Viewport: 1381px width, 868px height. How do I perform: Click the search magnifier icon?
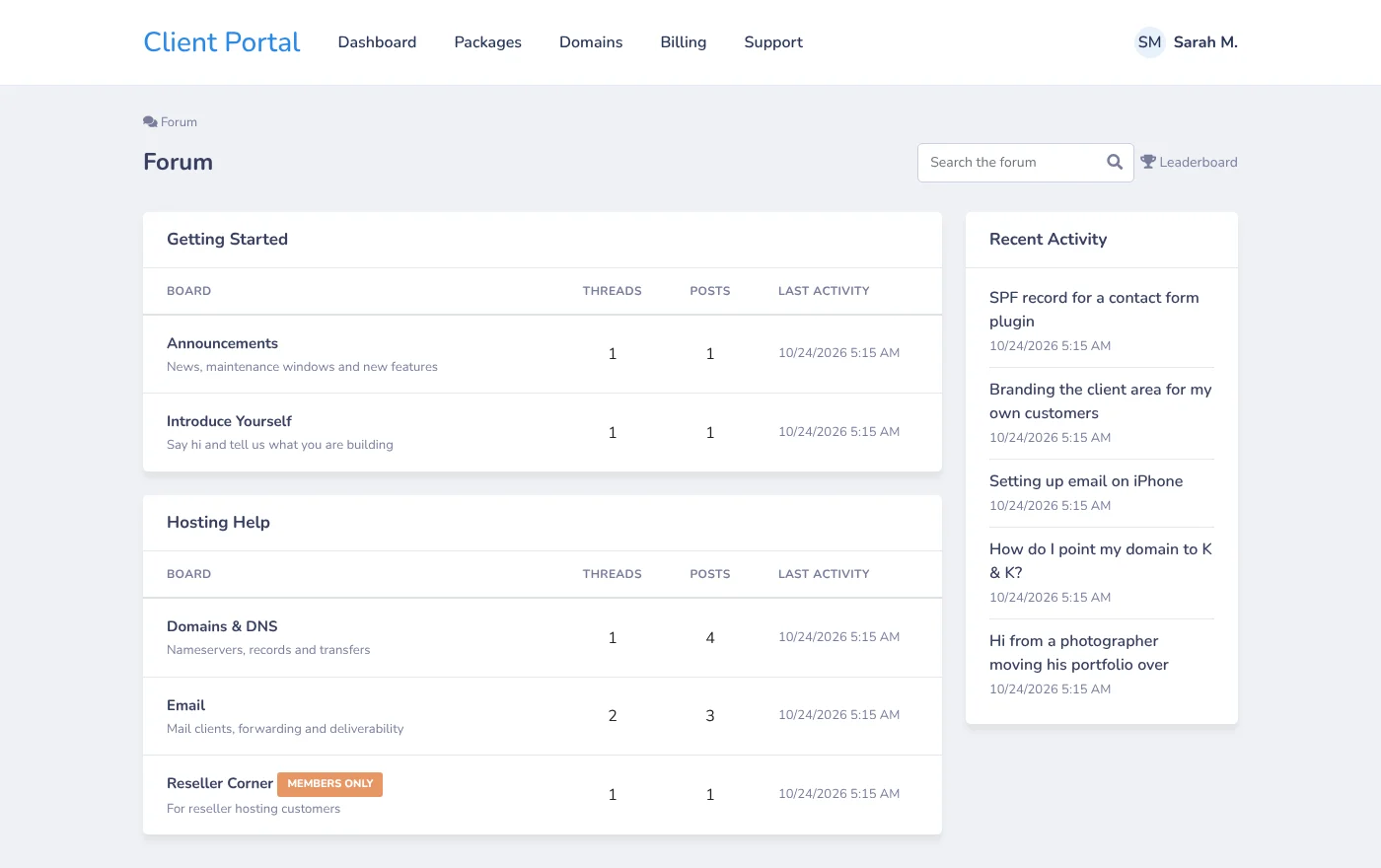click(x=1115, y=163)
